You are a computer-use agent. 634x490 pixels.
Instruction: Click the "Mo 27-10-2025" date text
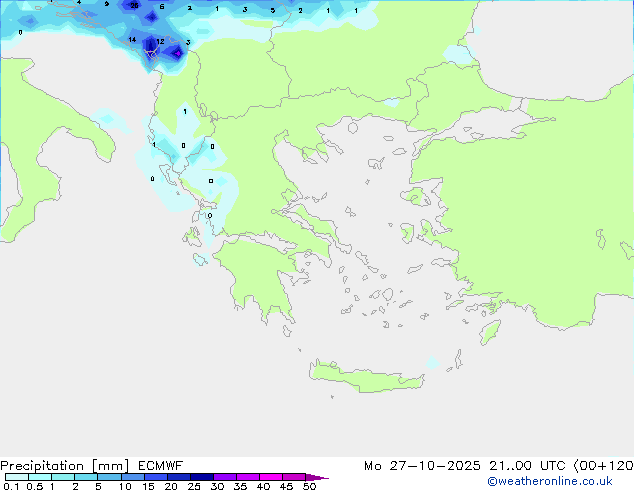[x=422, y=466]
